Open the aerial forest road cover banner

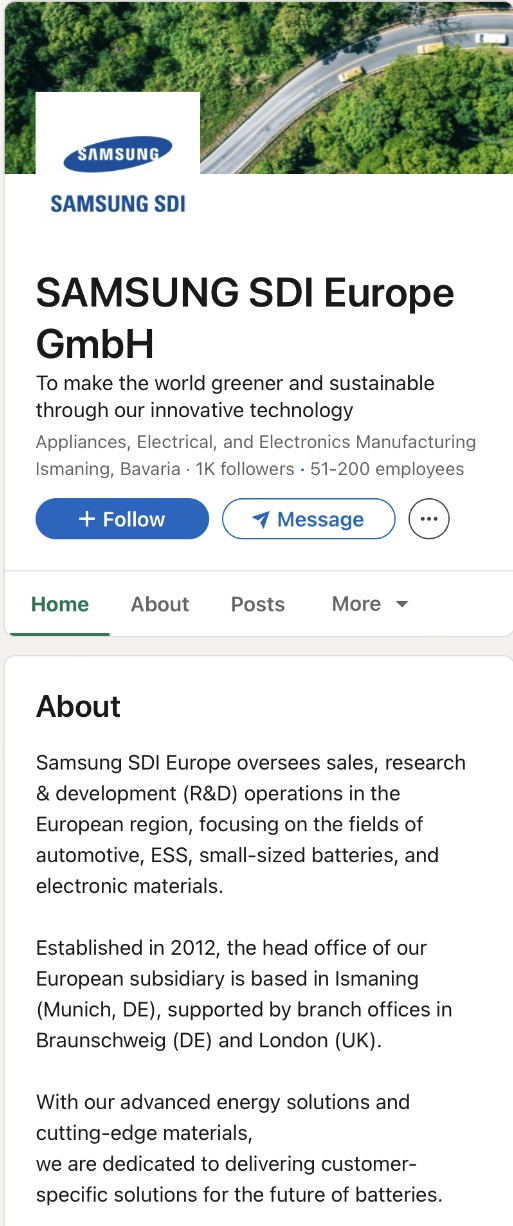[x=256, y=87]
